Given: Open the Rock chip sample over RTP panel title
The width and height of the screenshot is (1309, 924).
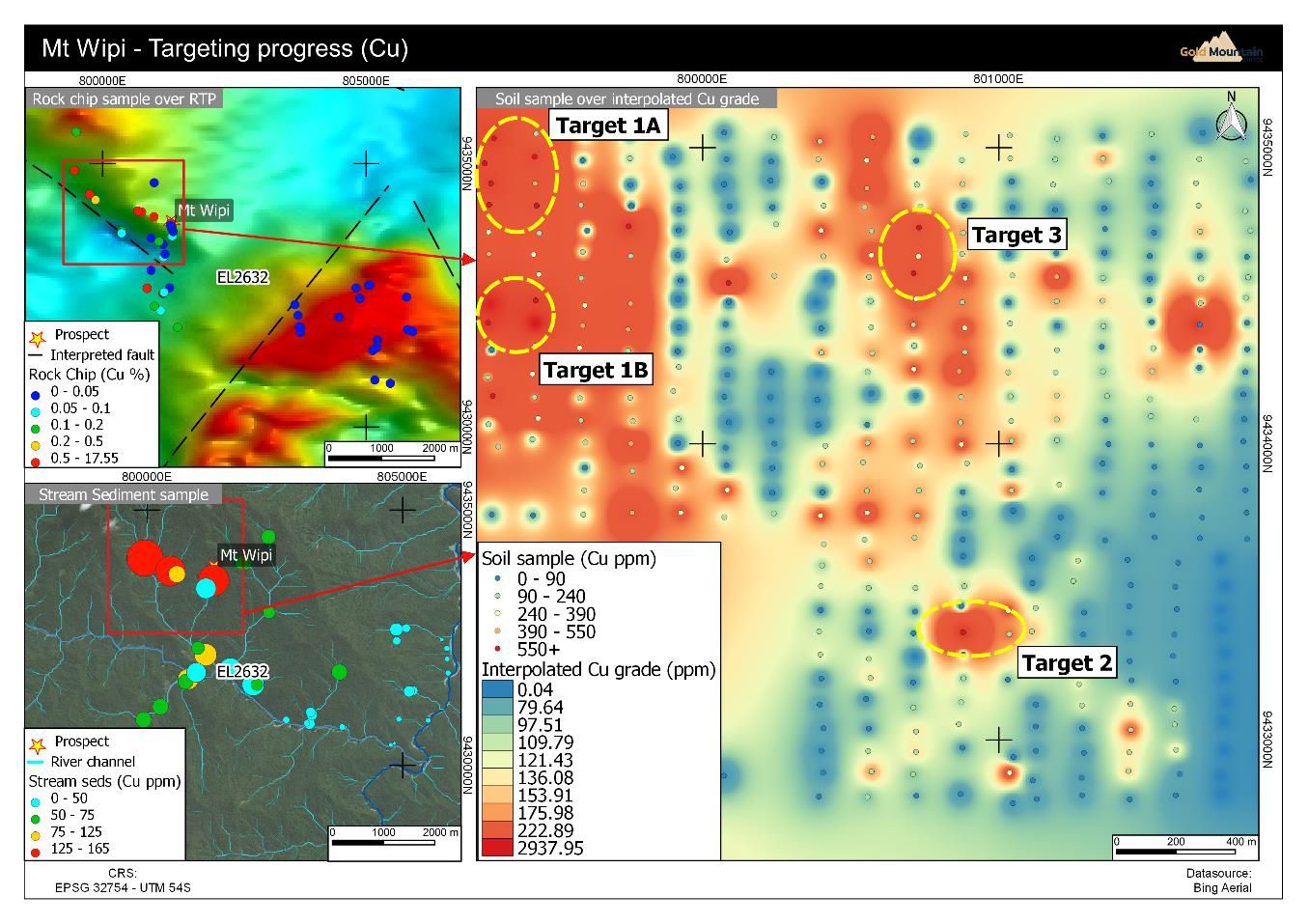Looking at the screenshot, I should 125,98.
